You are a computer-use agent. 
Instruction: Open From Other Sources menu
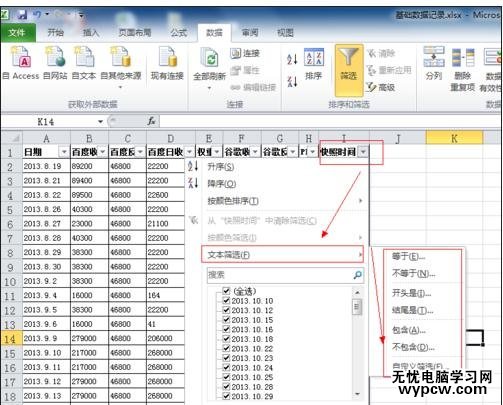(120, 67)
